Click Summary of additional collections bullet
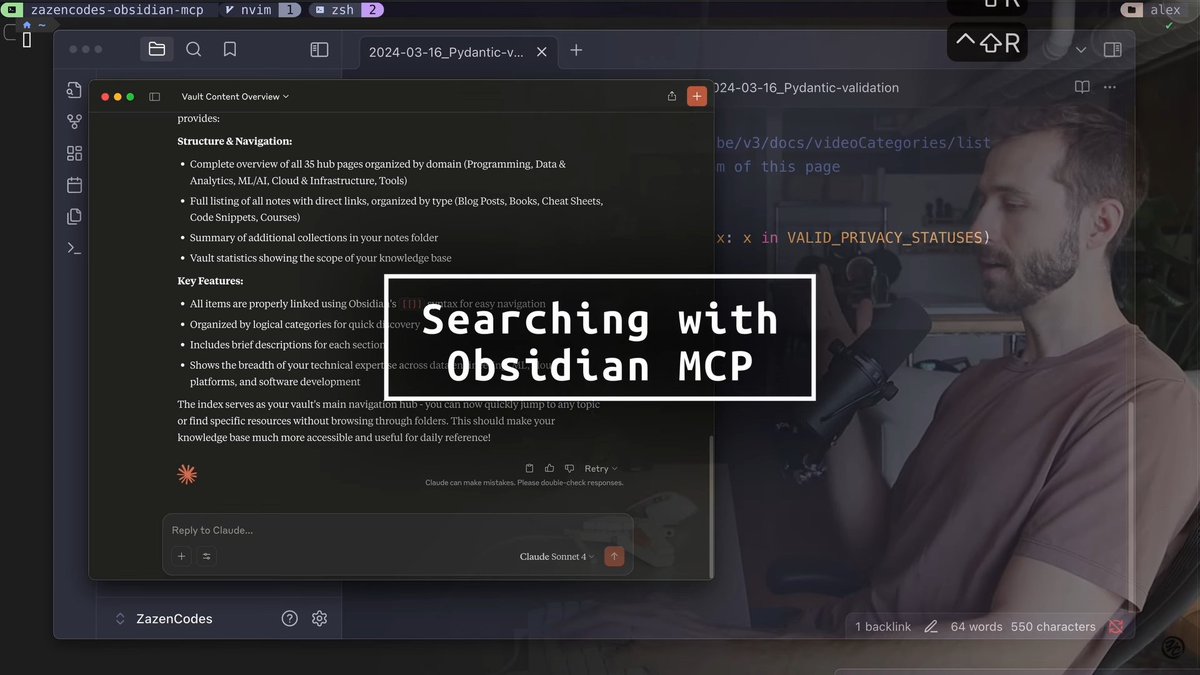Image resolution: width=1200 pixels, height=675 pixels. tap(314, 238)
